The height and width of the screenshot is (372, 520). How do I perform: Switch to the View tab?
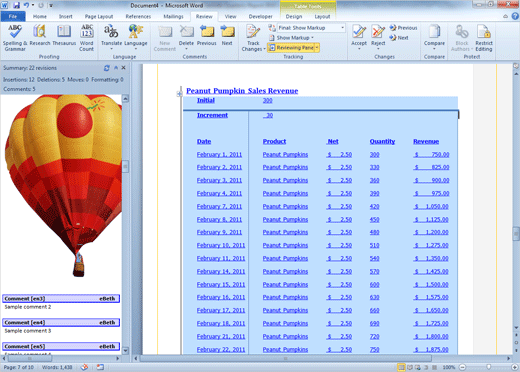tap(230, 16)
